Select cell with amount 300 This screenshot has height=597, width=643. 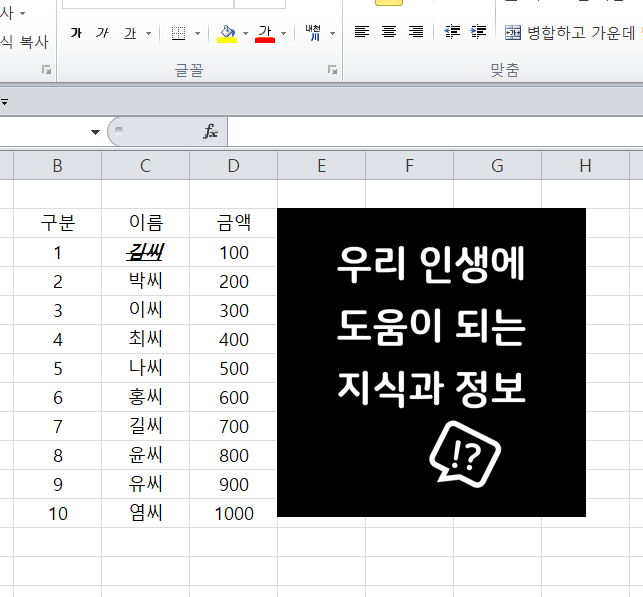pyautogui.click(x=233, y=310)
